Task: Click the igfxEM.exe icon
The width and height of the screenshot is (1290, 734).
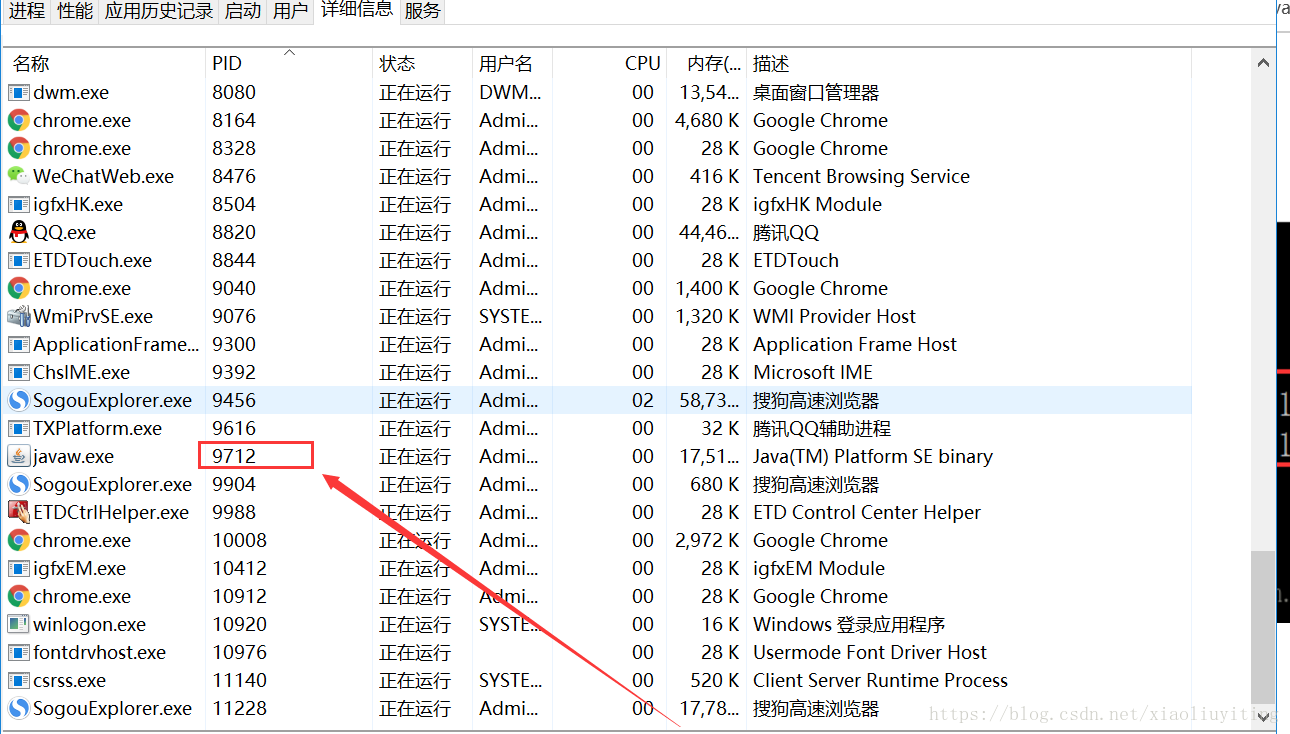Action: click(18, 568)
